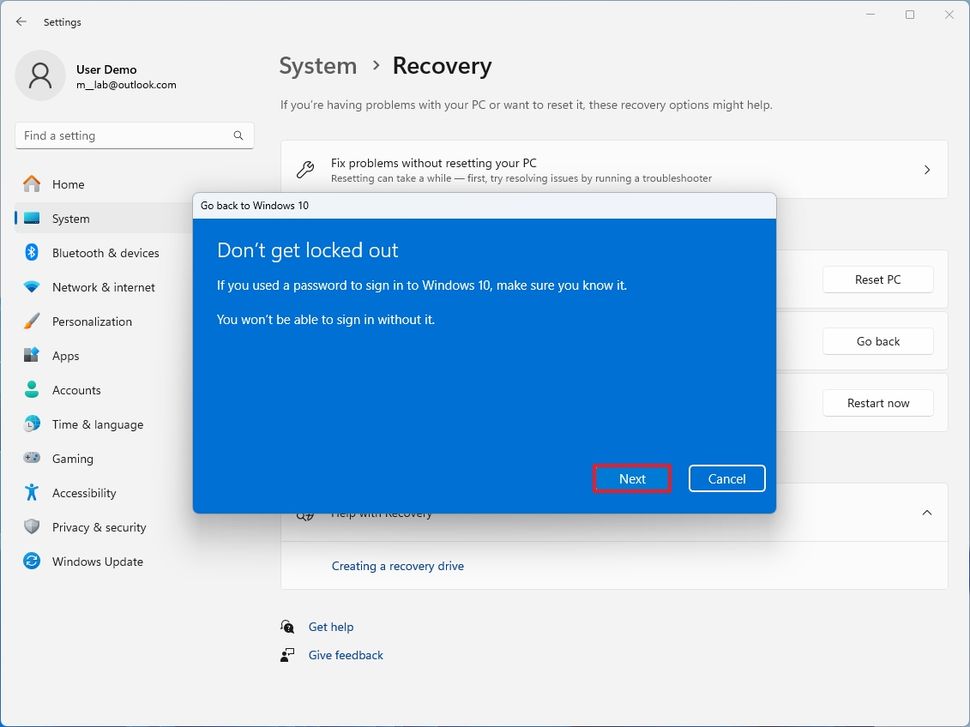
Task: Click the Gaming controller icon
Action: coord(32,458)
